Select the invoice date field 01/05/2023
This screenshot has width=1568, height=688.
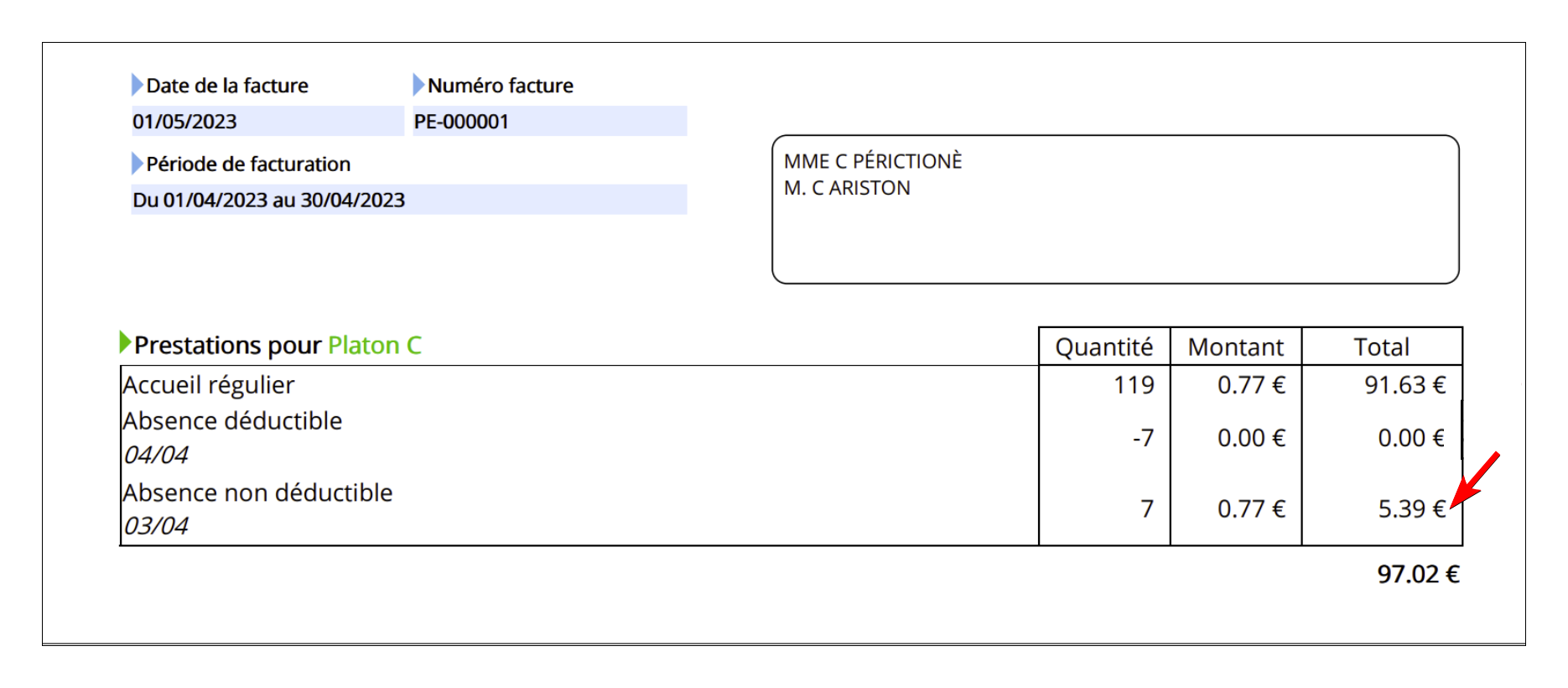click(267, 121)
